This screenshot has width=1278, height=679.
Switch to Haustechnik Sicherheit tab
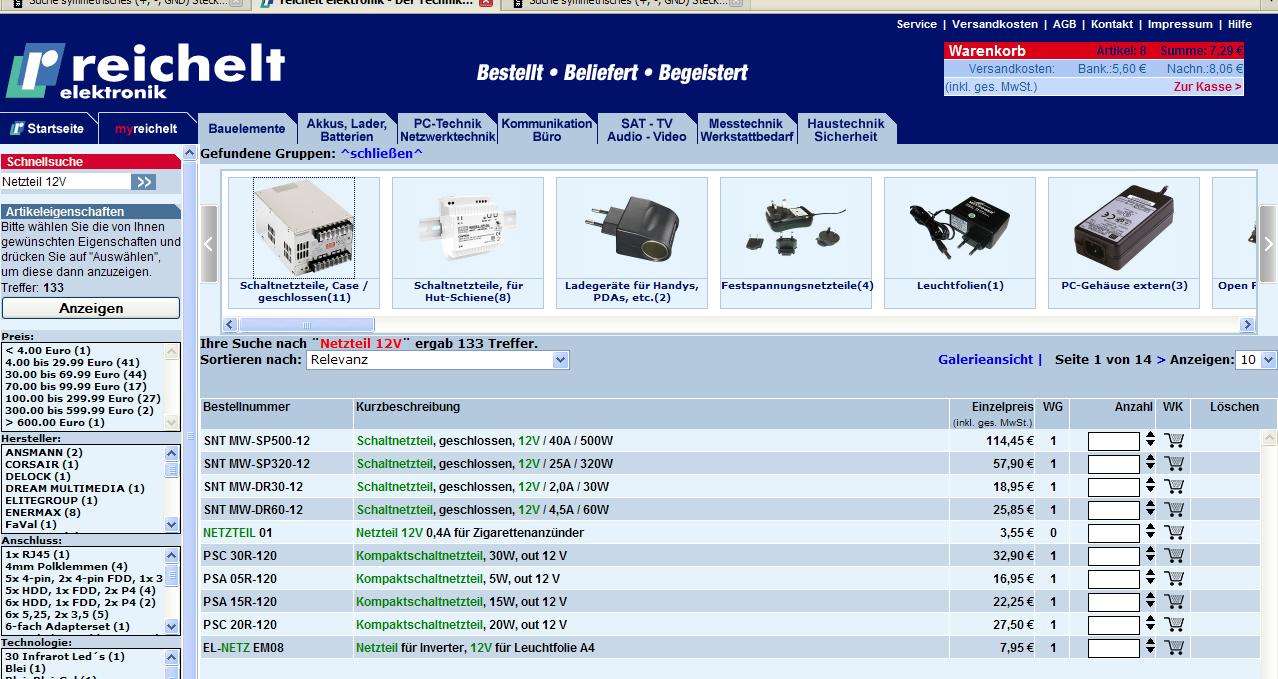[x=846, y=129]
